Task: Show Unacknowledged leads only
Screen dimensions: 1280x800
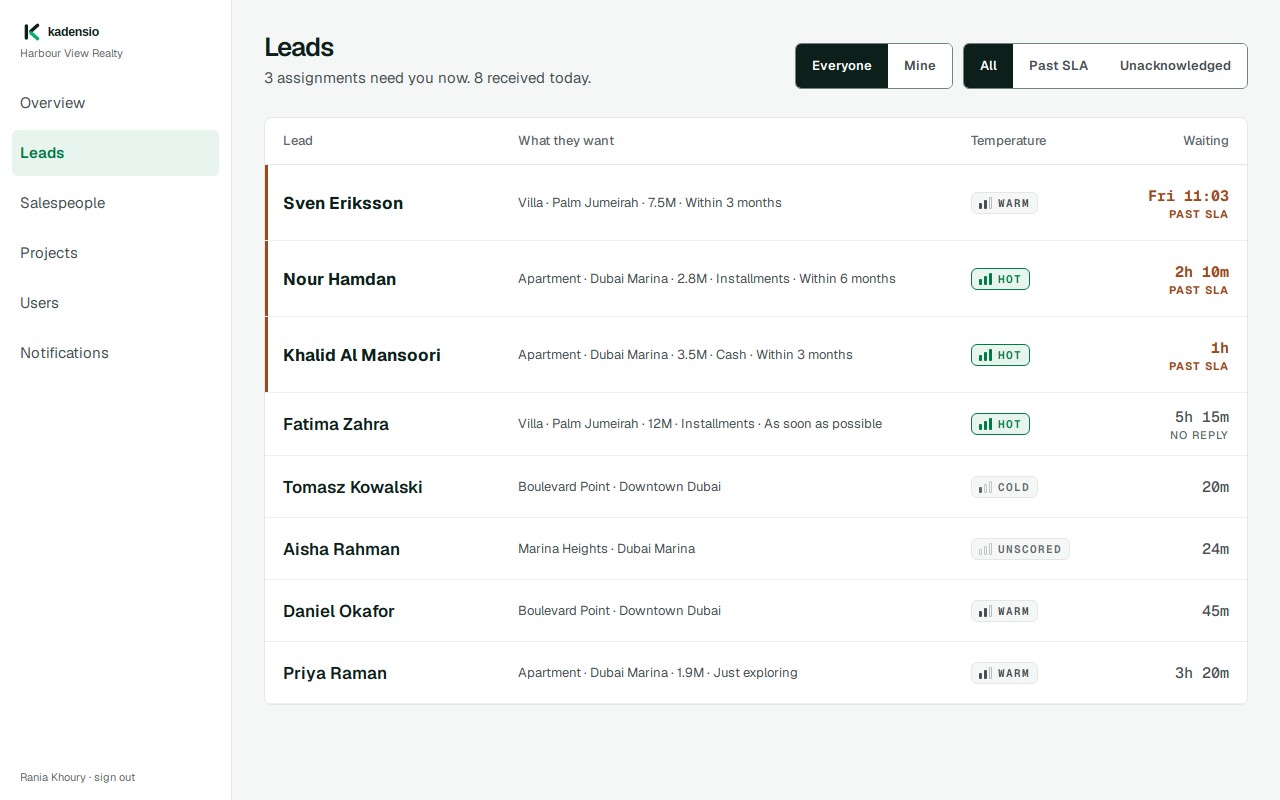Action: tap(1175, 66)
